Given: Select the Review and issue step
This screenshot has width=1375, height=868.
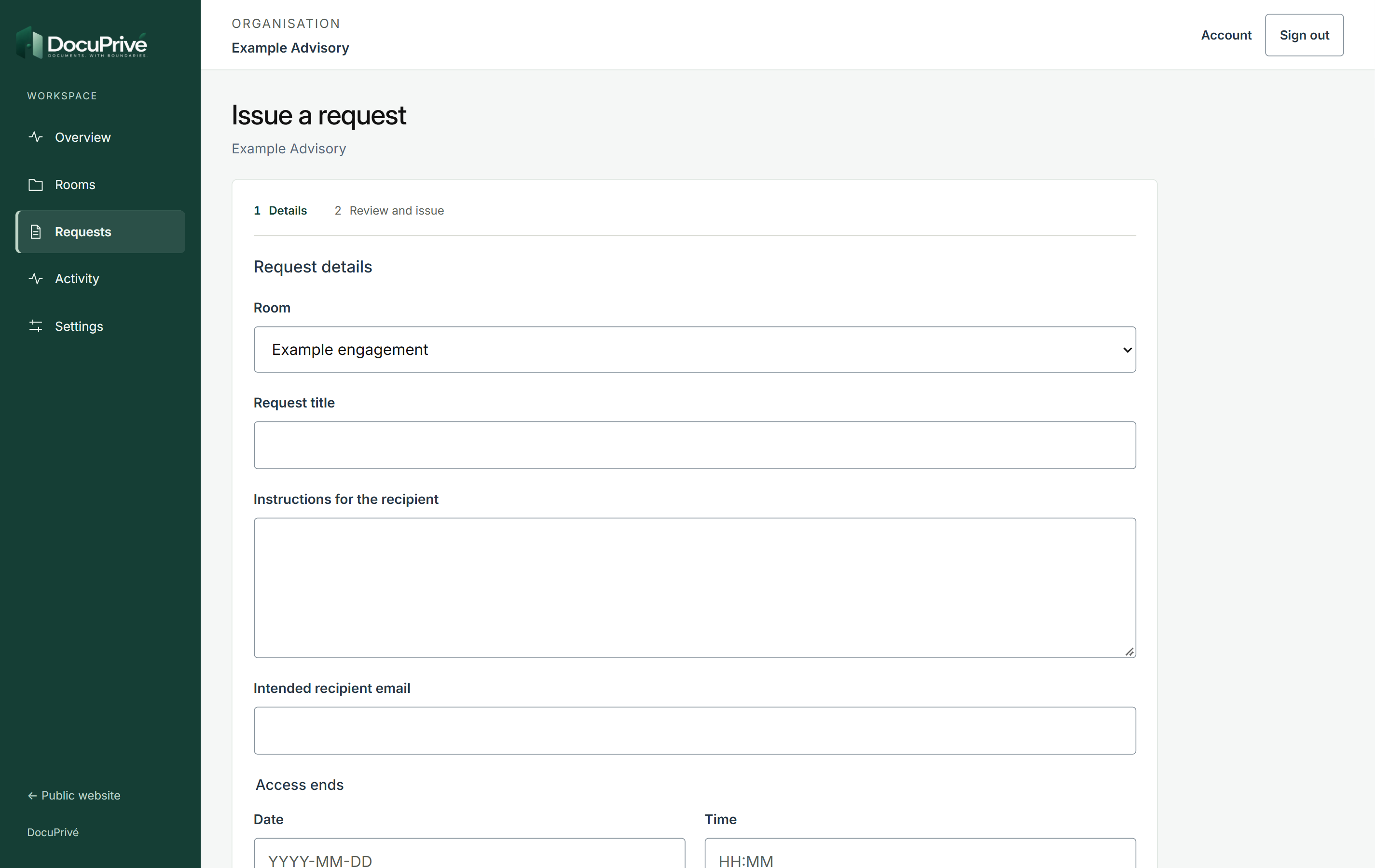Looking at the screenshot, I should (389, 211).
